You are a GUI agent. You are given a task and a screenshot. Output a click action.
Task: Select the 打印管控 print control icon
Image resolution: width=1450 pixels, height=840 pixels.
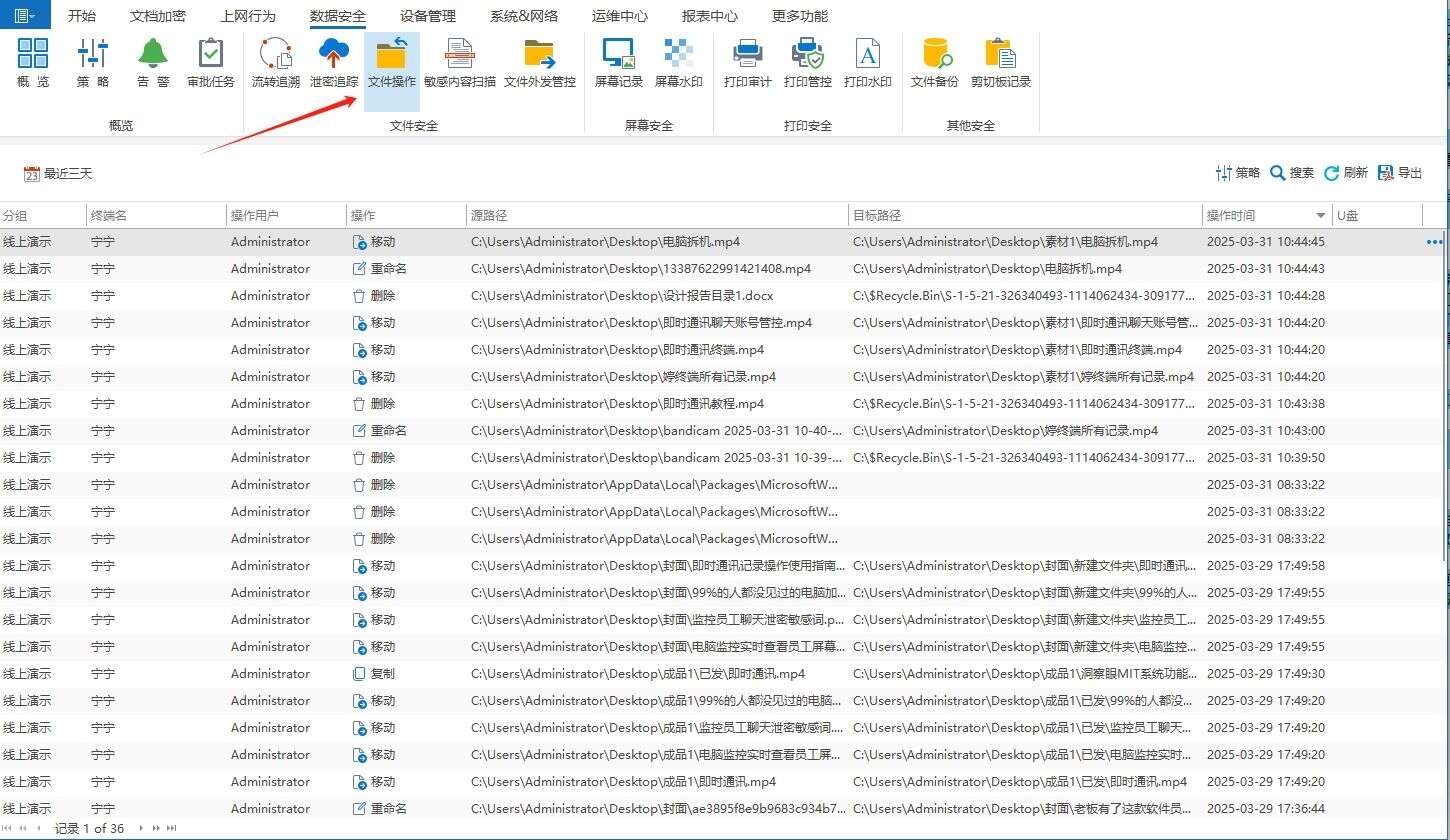pyautogui.click(x=806, y=60)
